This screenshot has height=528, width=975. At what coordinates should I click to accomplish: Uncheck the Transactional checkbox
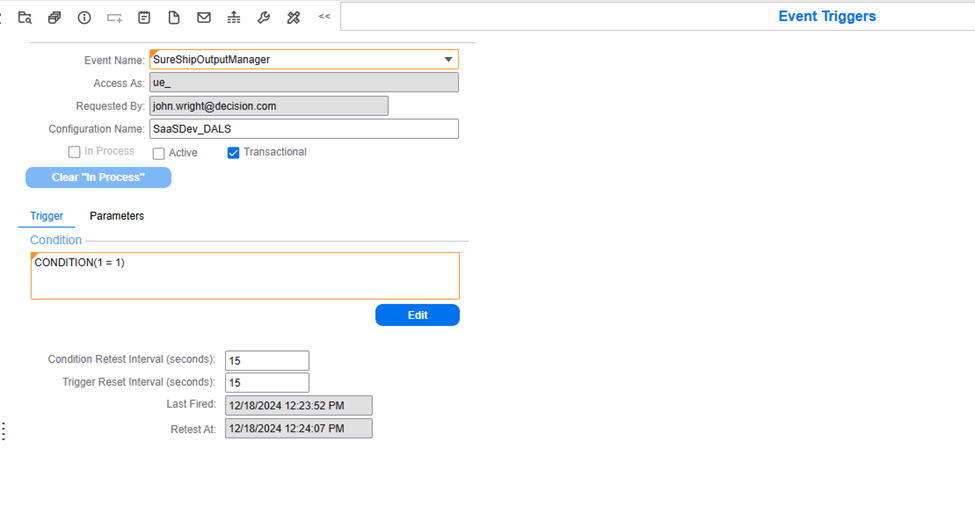click(x=234, y=153)
